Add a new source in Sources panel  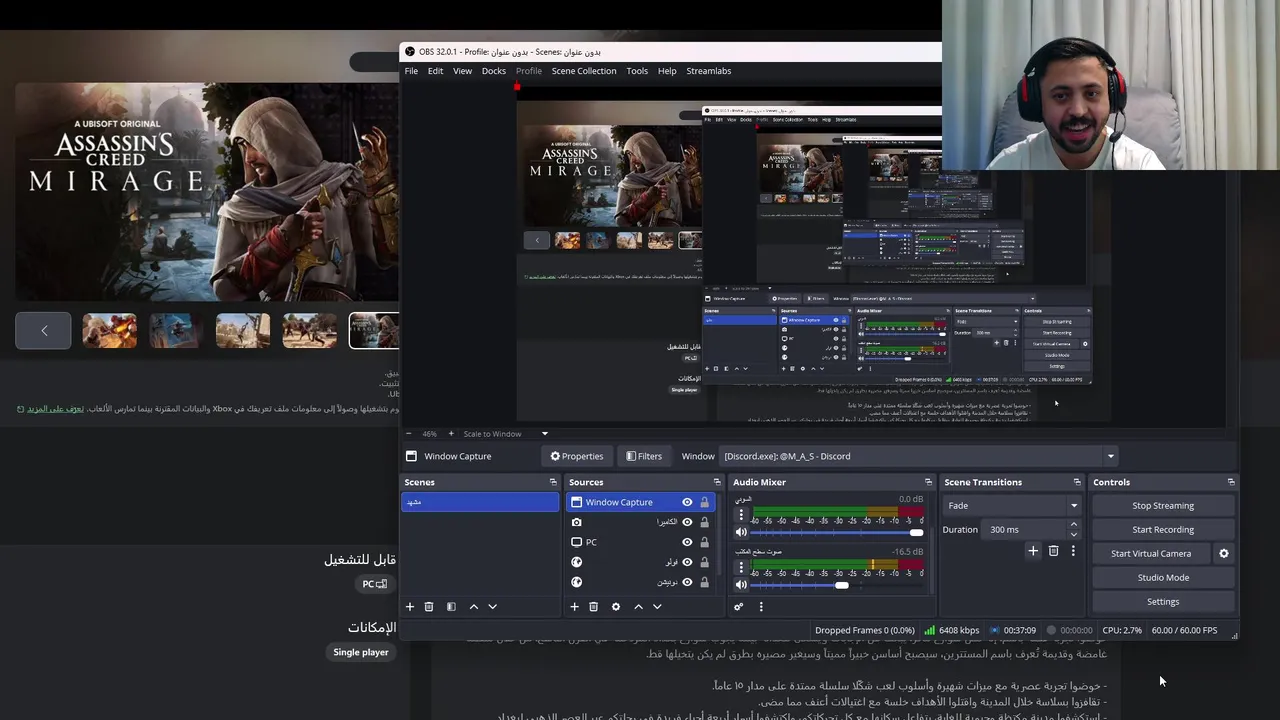click(574, 606)
